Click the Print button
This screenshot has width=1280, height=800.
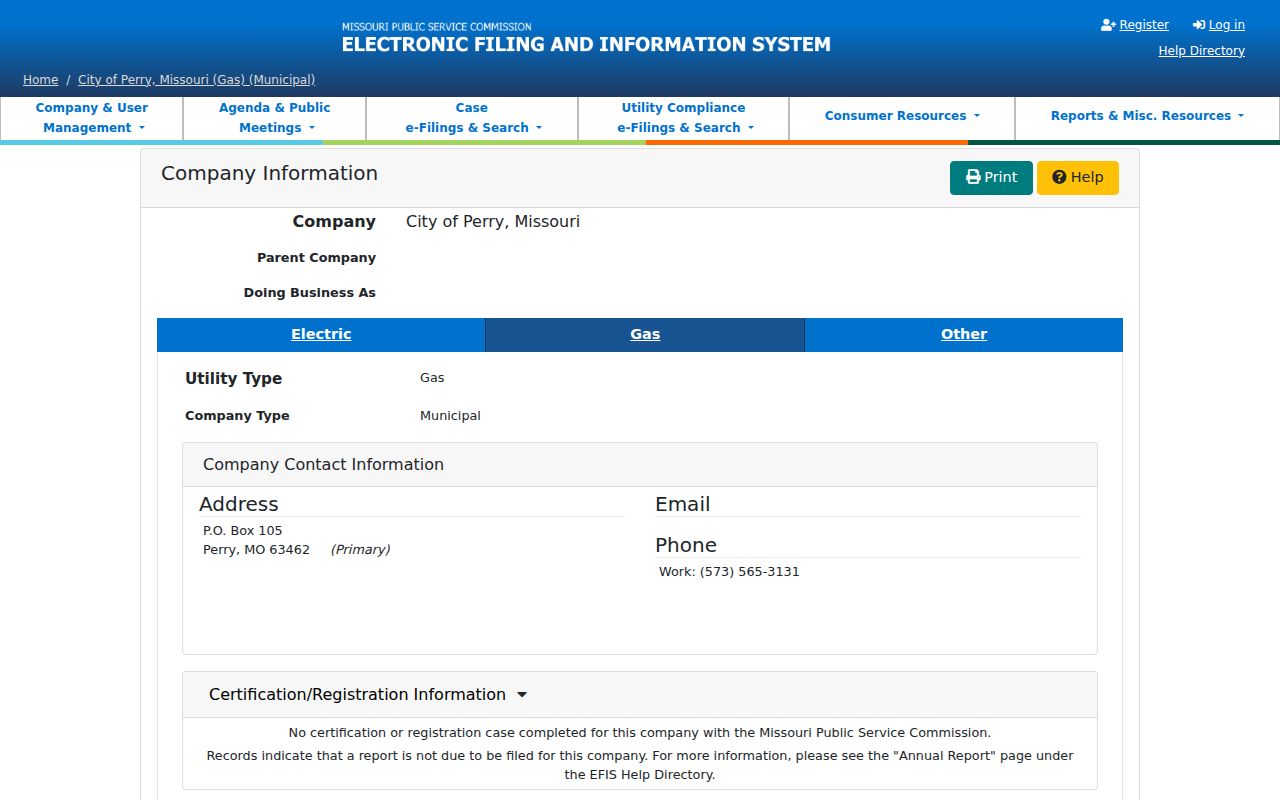click(x=991, y=178)
